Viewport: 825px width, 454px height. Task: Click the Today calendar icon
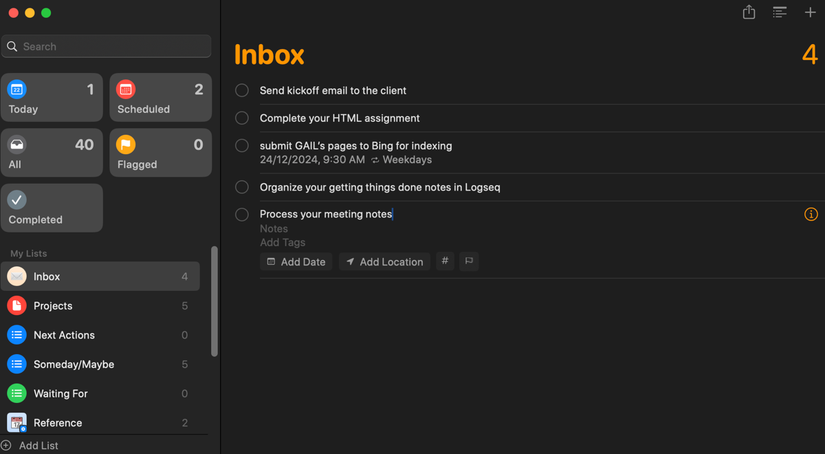coord(17,89)
